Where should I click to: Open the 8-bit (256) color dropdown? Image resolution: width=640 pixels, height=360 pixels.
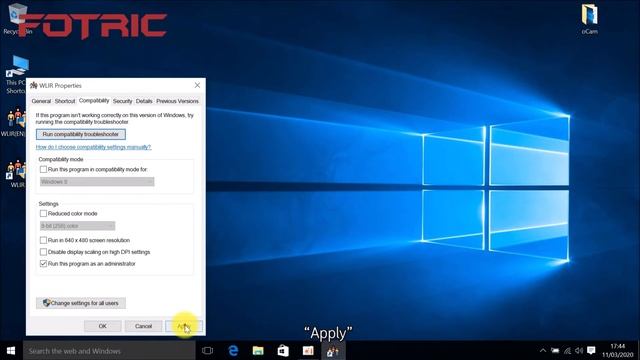(x=78, y=226)
